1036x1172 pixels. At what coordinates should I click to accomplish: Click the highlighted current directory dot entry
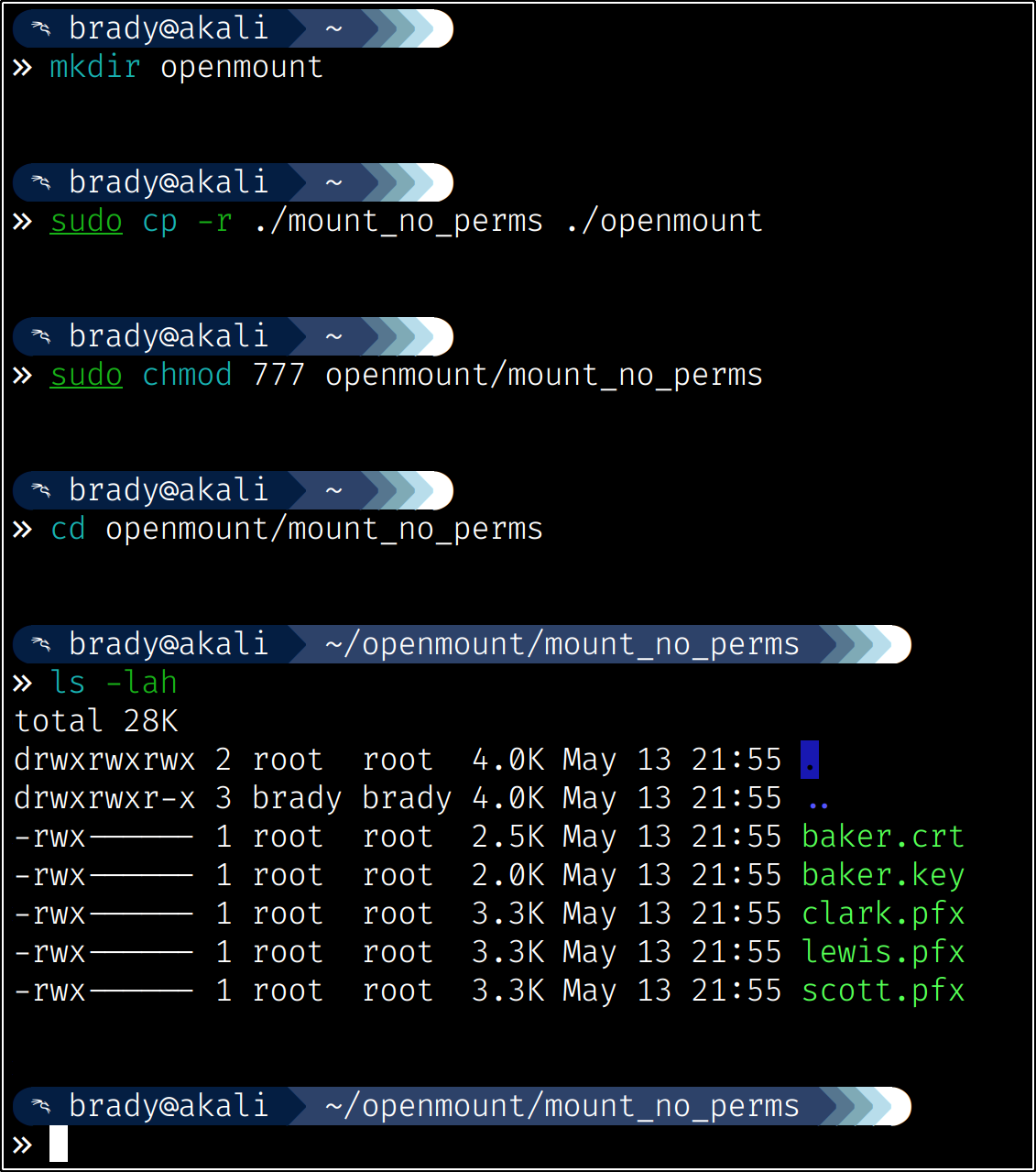coord(810,760)
